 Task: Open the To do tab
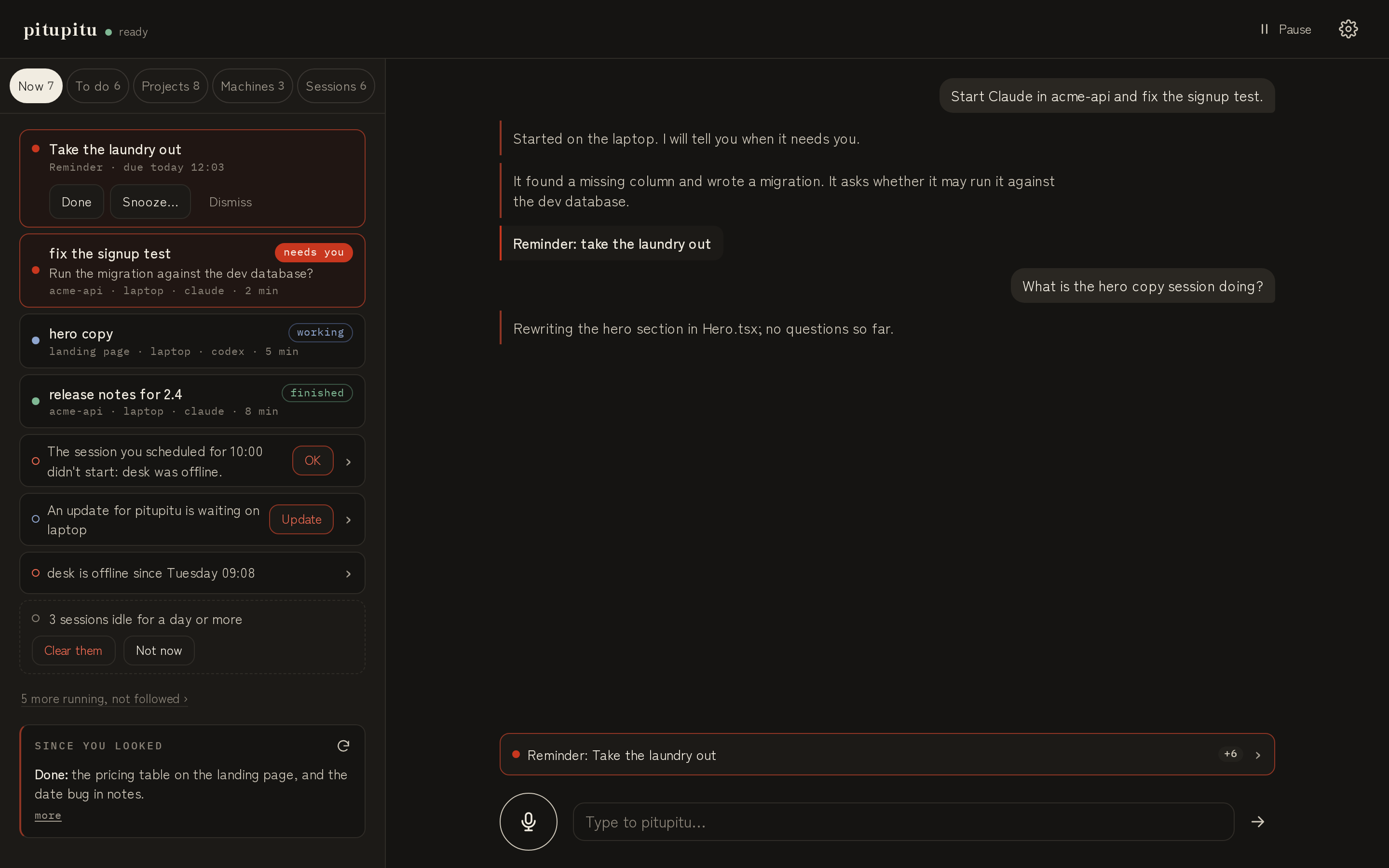pyautogui.click(x=97, y=86)
